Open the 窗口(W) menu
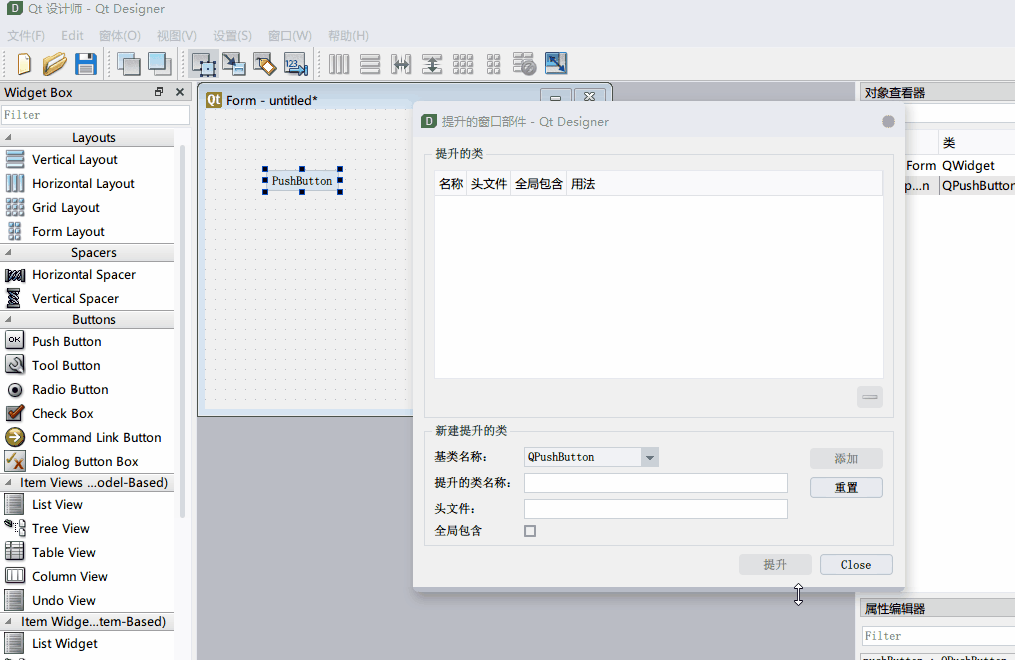Image resolution: width=1015 pixels, height=660 pixels. point(289,36)
